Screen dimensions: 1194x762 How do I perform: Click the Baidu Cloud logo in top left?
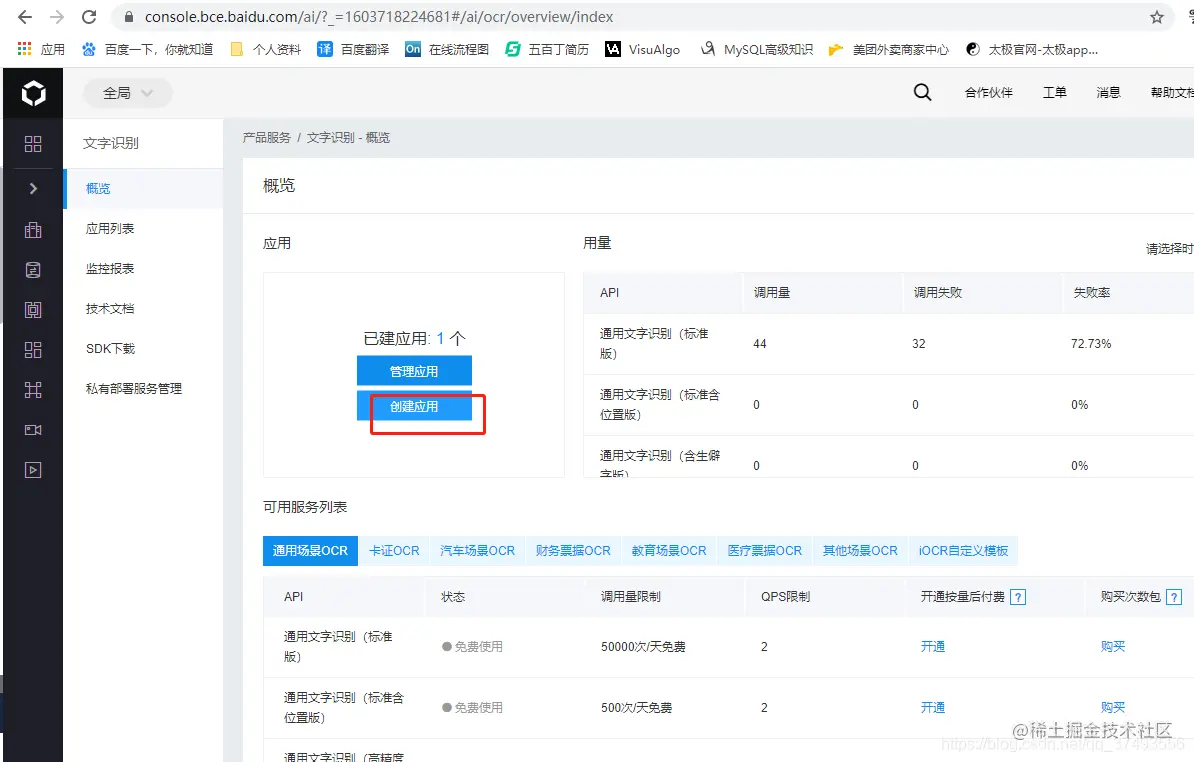33,91
